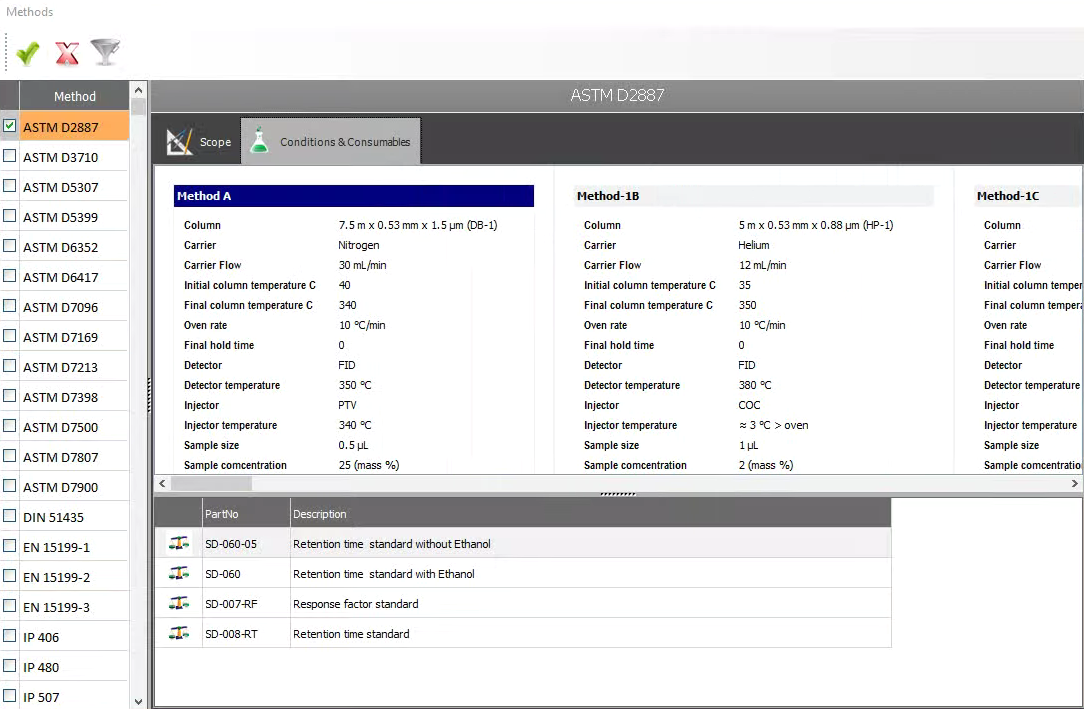This screenshot has width=1084, height=709.
Task: Click the balance icon beside SD-060-05
Action: pos(179,543)
